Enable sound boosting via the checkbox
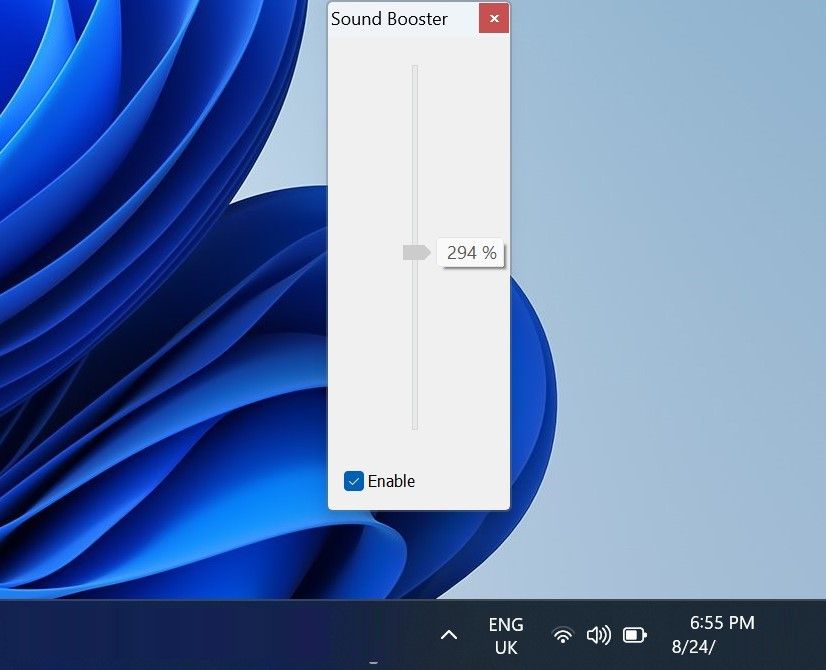The width and height of the screenshot is (826, 670). [352, 481]
